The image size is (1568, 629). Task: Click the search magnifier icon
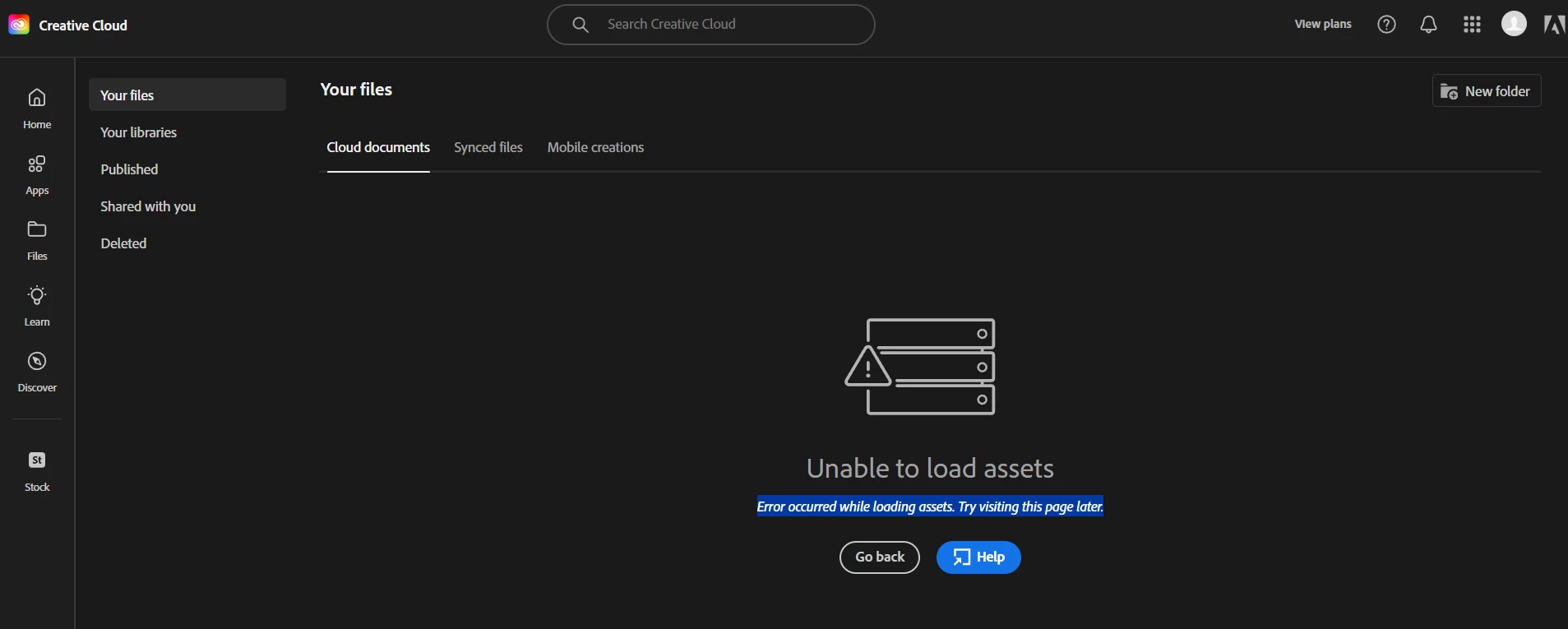point(580,25)
